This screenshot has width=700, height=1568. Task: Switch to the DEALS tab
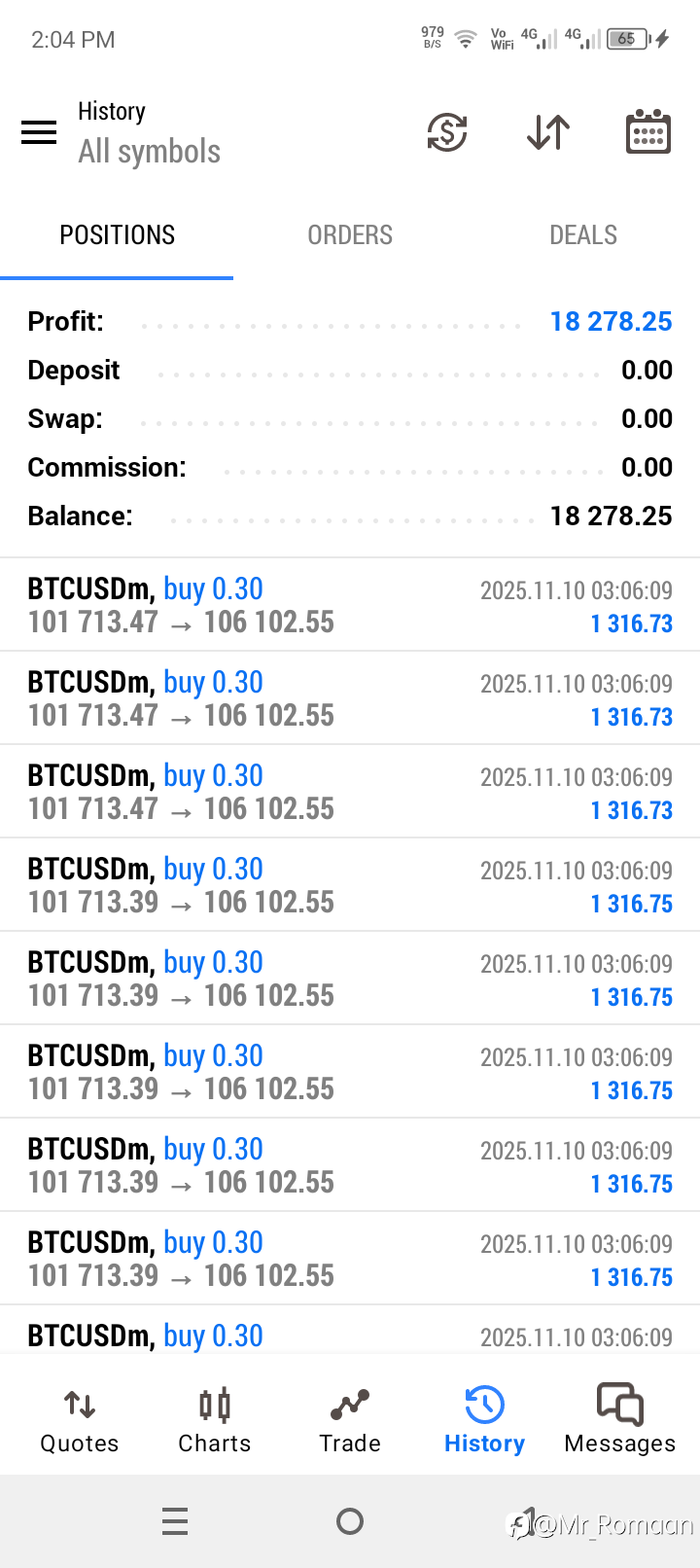583,235
